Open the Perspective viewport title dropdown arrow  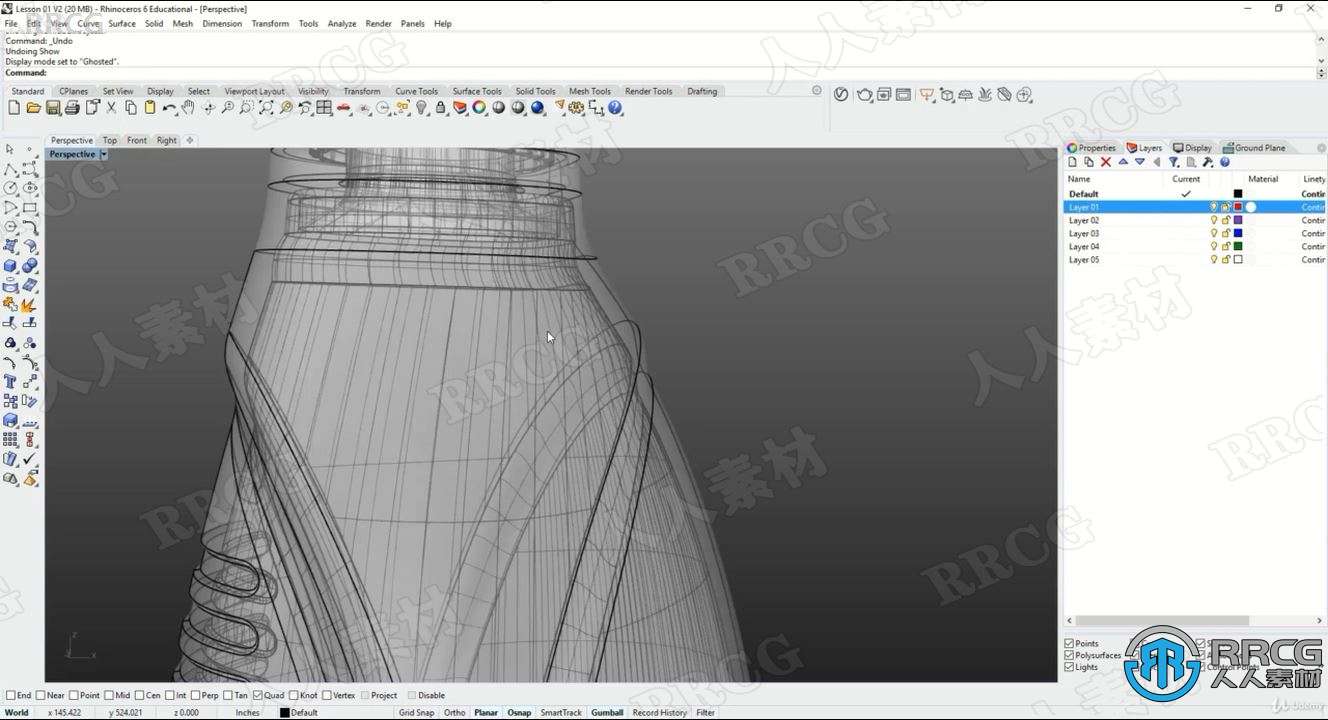(x=103, y=154)
